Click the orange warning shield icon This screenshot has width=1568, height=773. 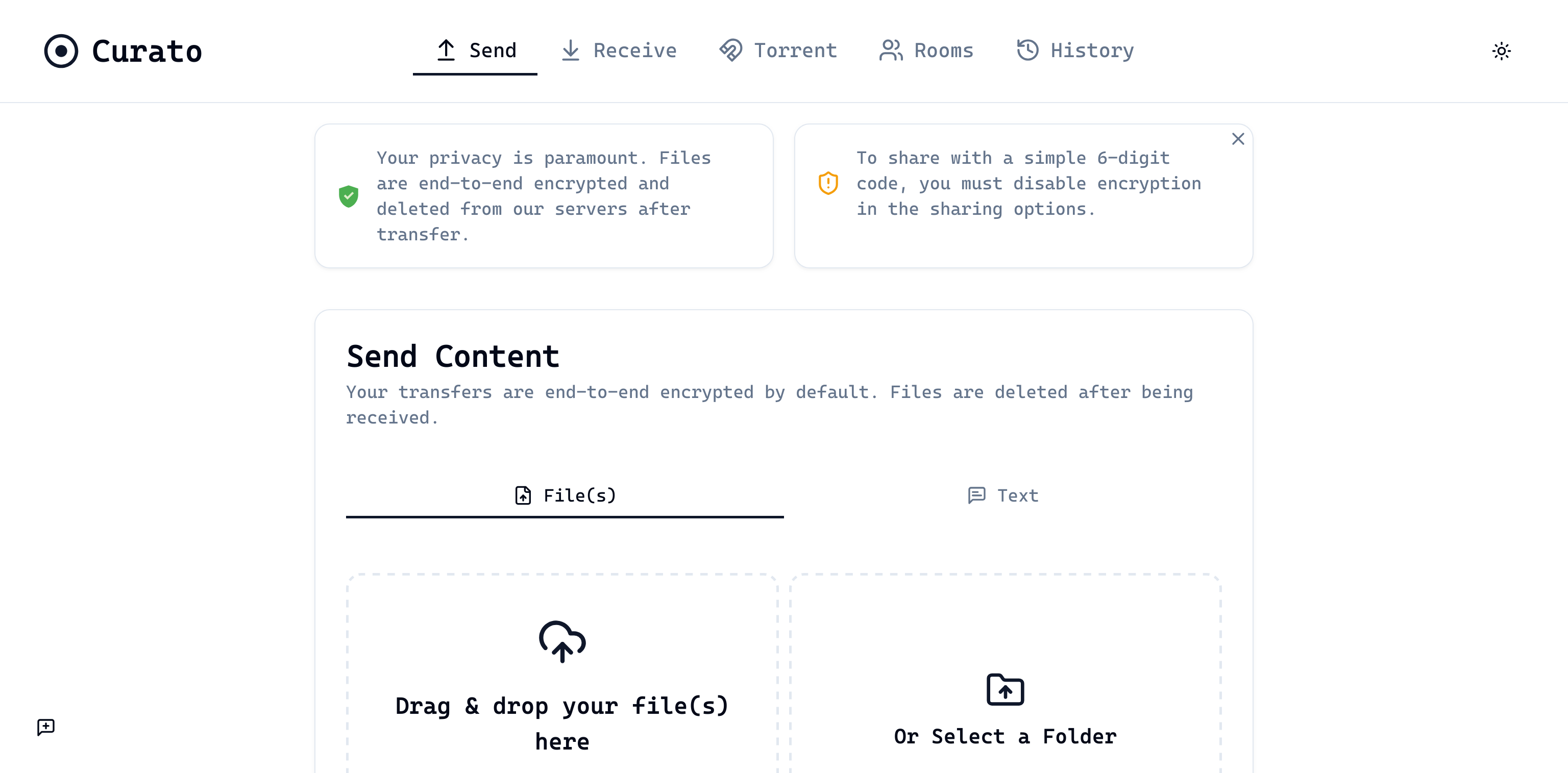[x=828, y=183]
